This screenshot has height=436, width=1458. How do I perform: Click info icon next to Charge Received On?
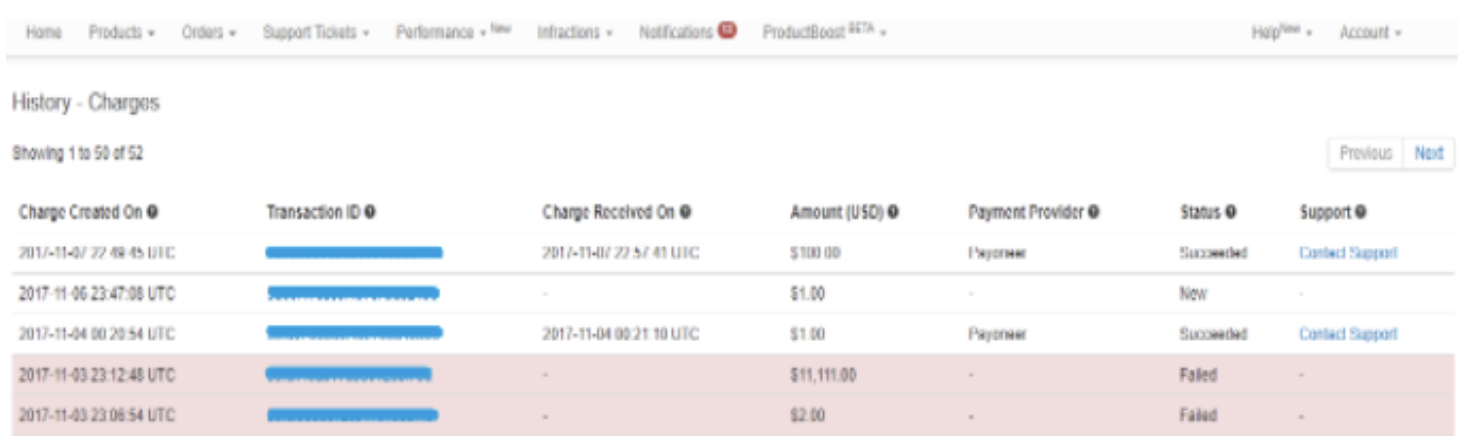coord(686,213)
